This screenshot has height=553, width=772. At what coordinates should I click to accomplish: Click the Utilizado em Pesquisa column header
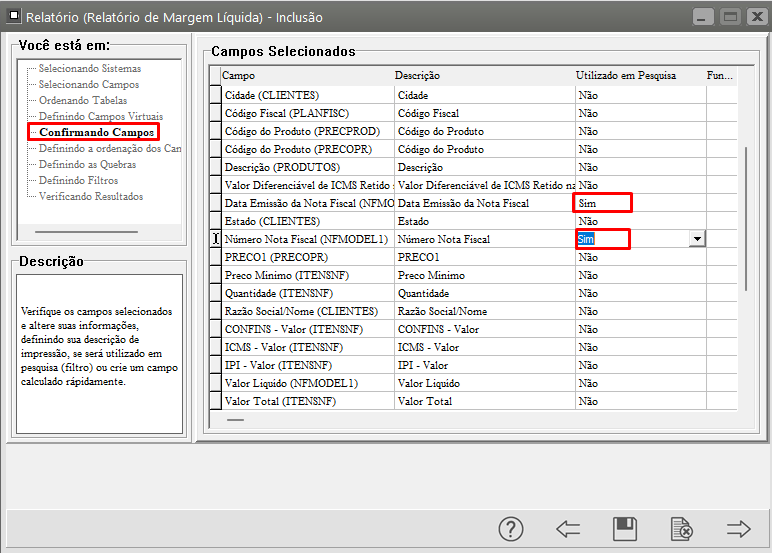[x=626, y=75]
